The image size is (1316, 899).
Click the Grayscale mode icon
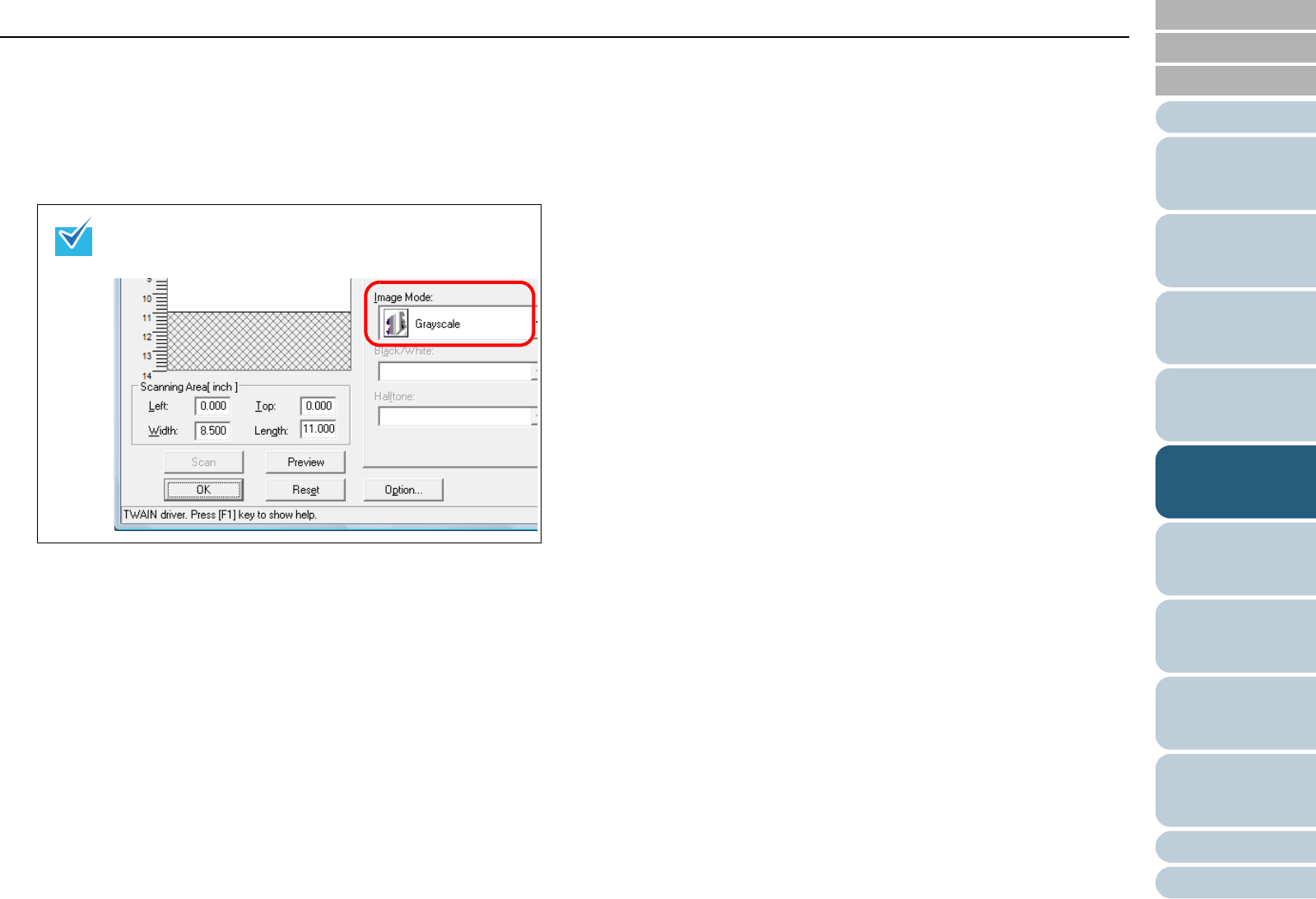click(x=396, y=323)
